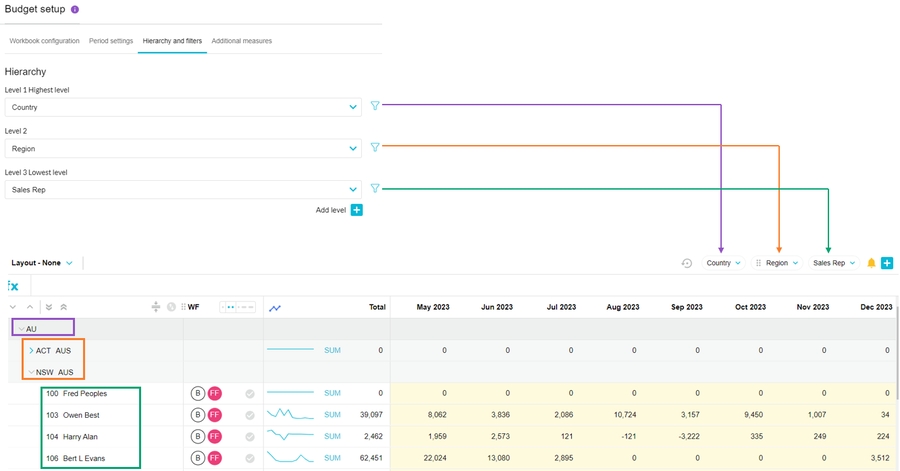This screenshot has height=471, width=900.
Task: Toggle the checkmark for Fred Peoples row
Action: [250, 394]
